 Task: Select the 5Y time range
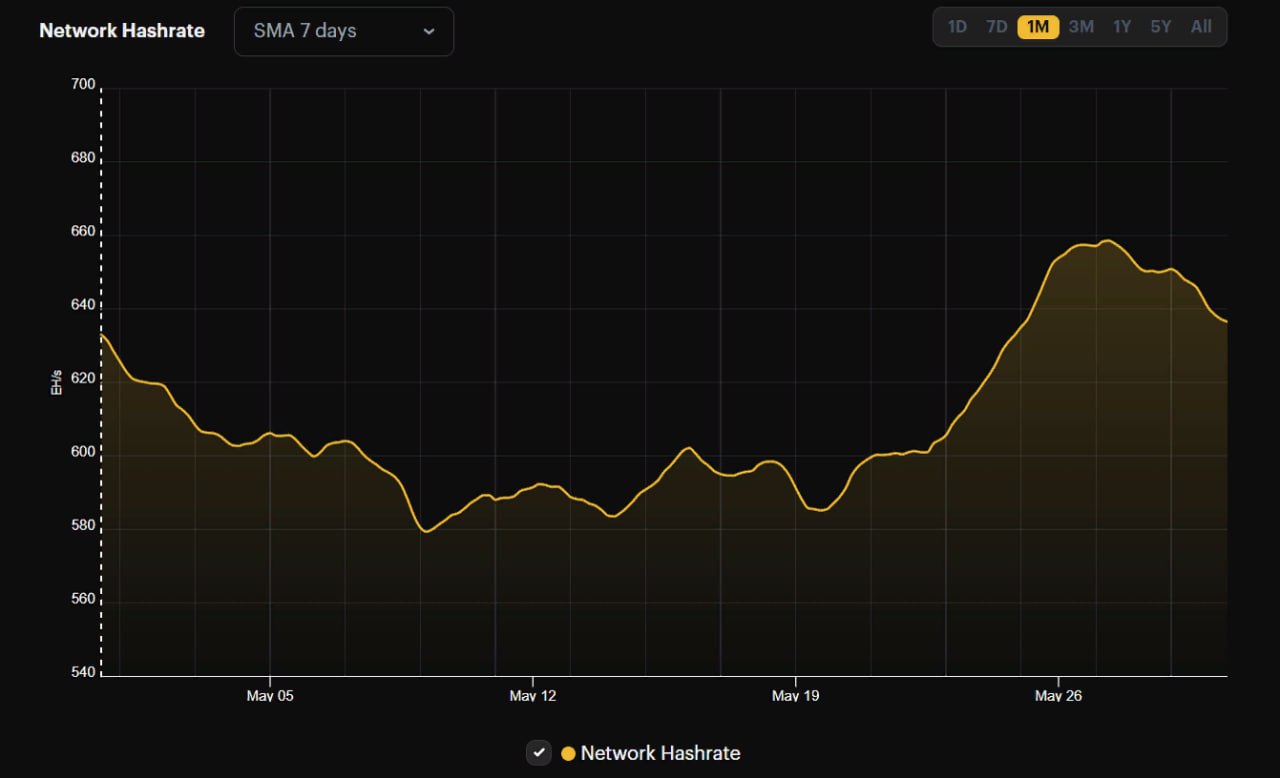[x=1160, y=27]
